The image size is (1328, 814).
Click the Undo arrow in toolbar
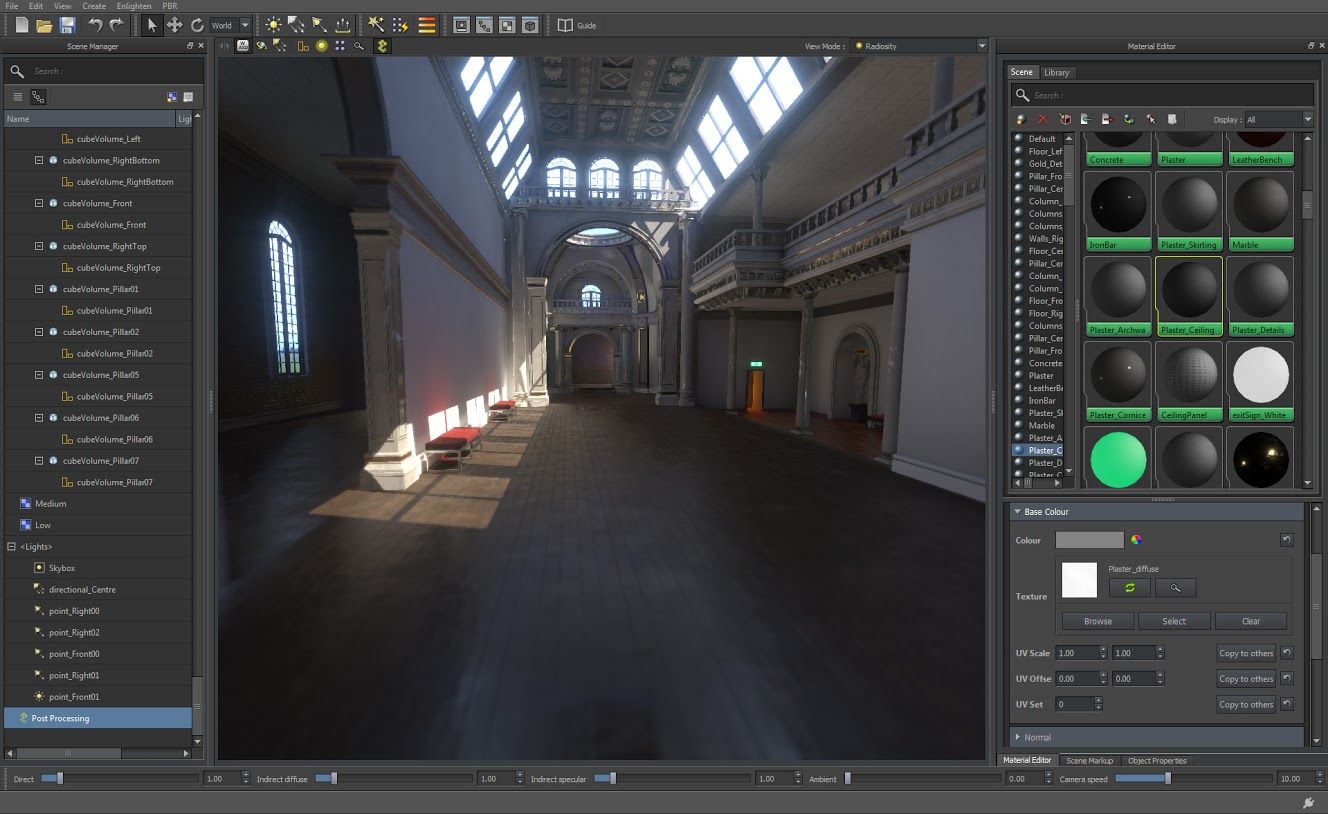tap(95, 25)
